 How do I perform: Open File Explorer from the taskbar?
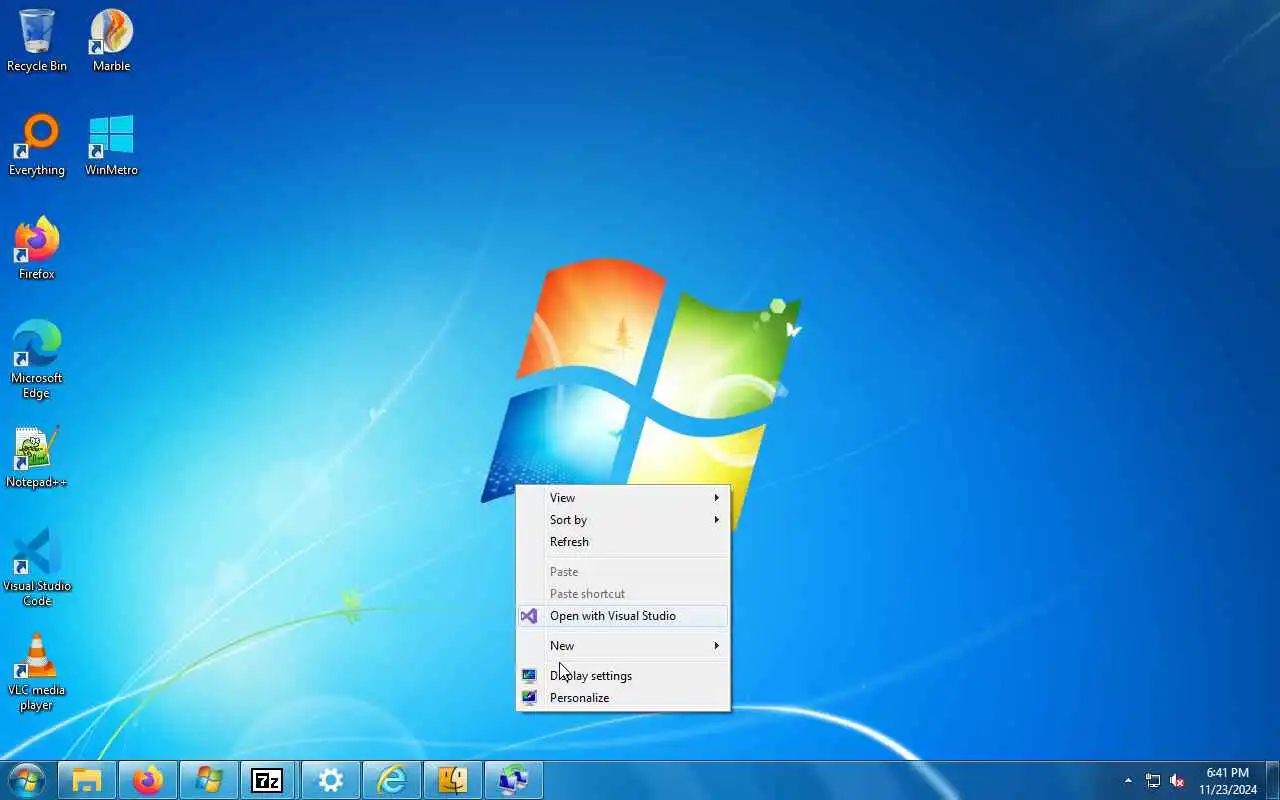point(87,780)
